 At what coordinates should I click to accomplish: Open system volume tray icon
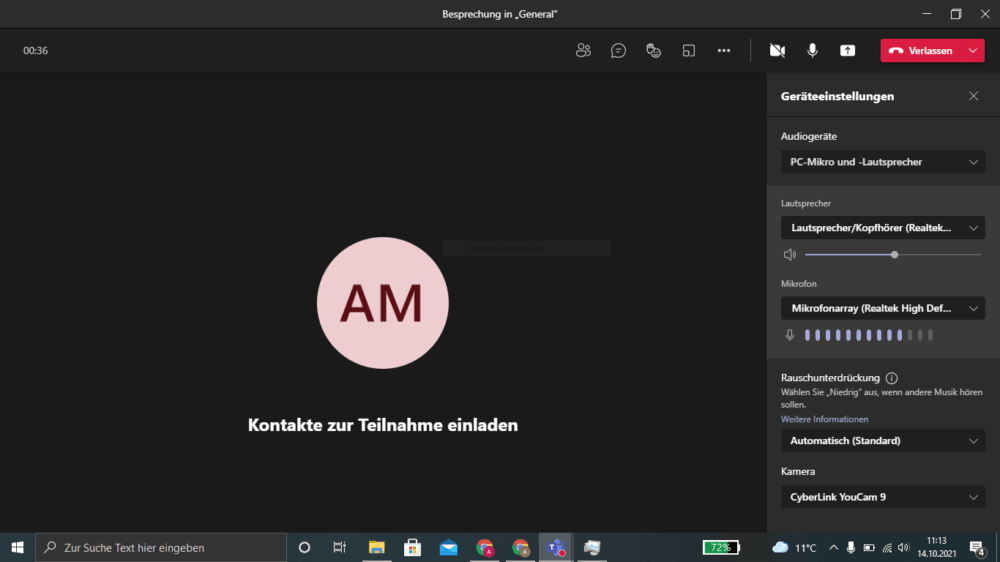click(x=903, y=547)
